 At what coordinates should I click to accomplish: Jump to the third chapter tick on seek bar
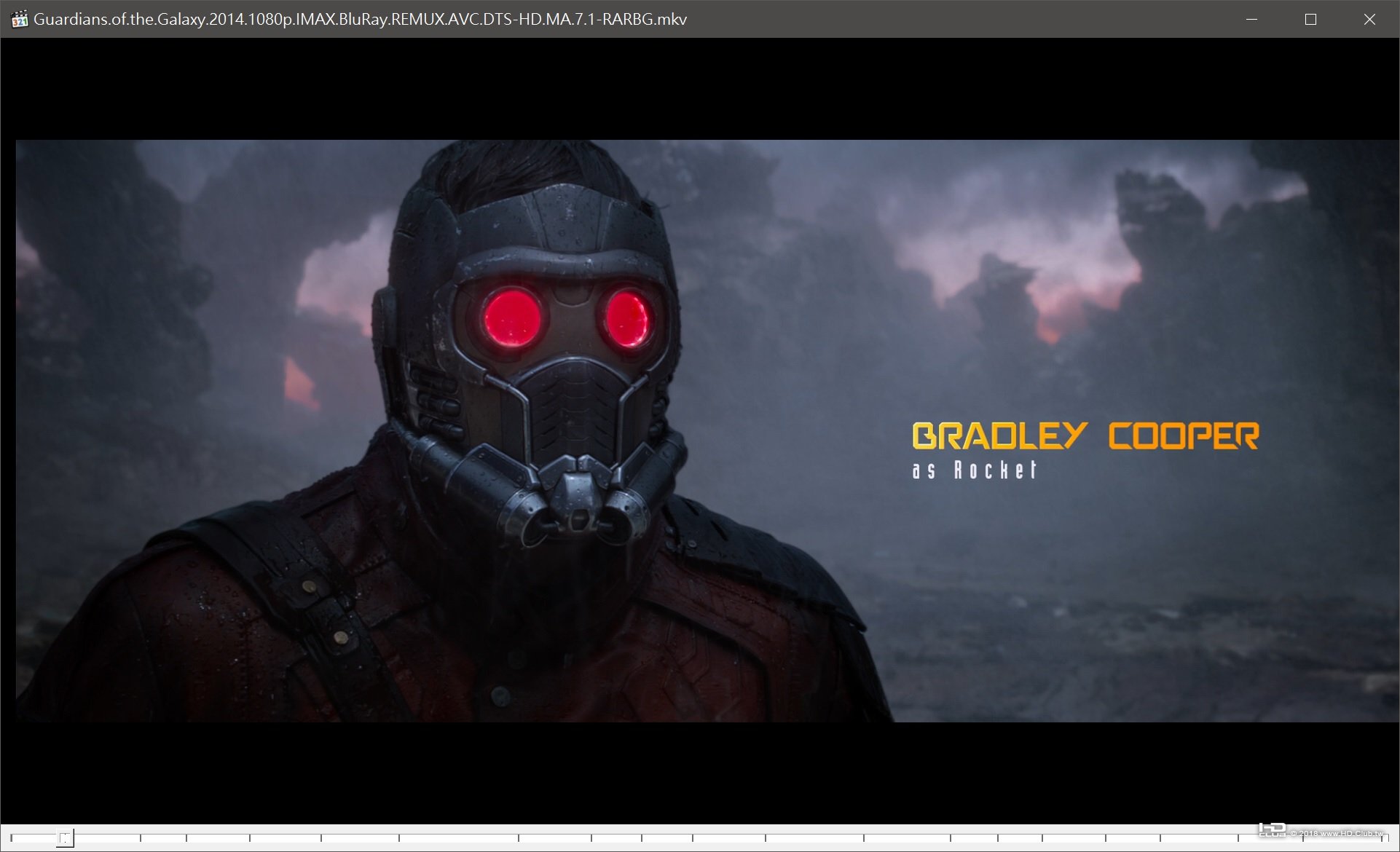[x=186, y=838]
